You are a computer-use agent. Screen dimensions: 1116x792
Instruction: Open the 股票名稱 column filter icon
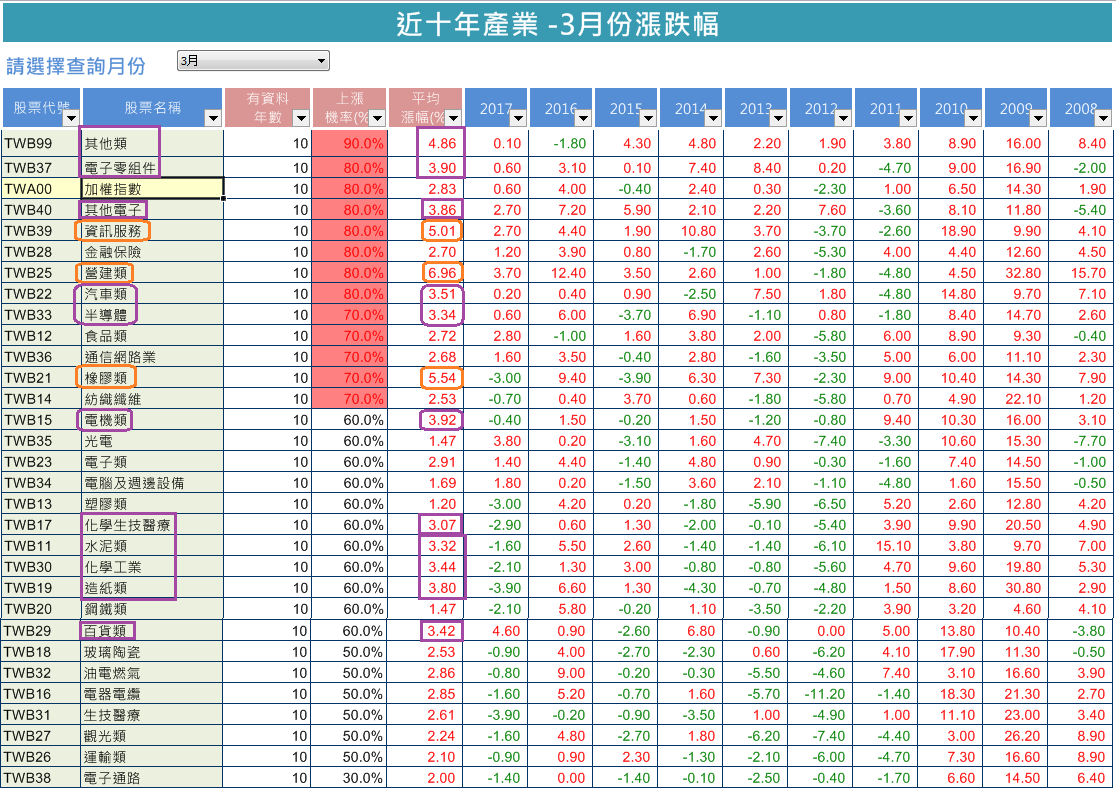(x=212, y=118)
